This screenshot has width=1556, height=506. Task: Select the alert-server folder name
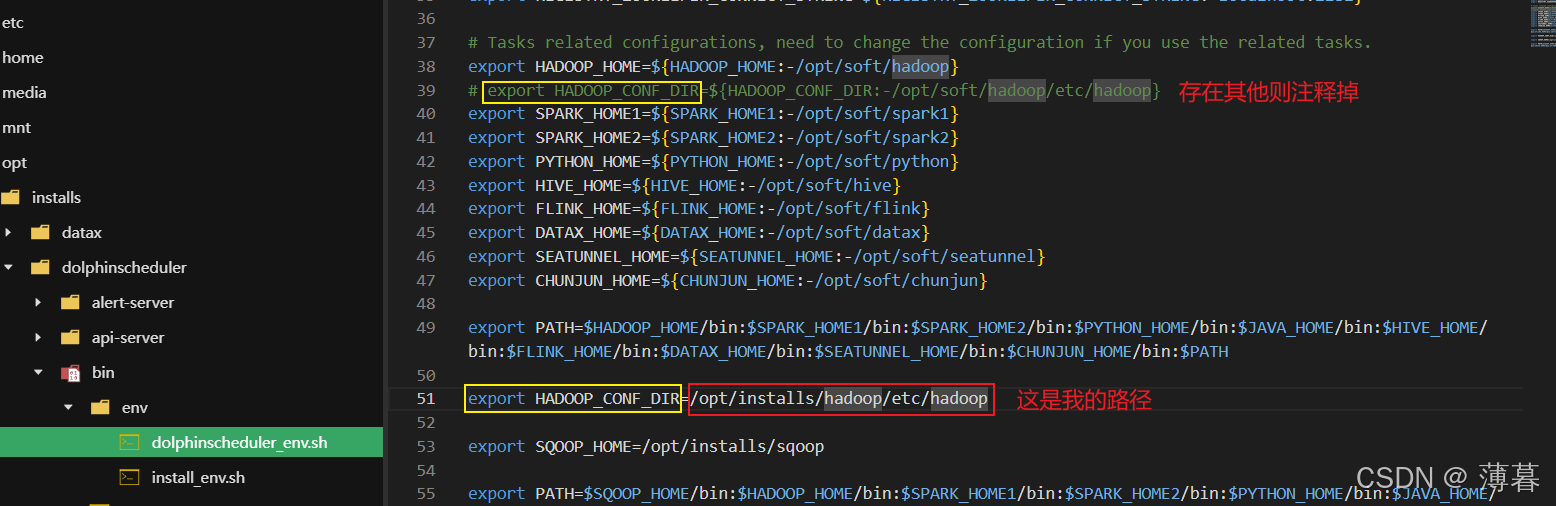pyautogui.click(x=133, y=302)
